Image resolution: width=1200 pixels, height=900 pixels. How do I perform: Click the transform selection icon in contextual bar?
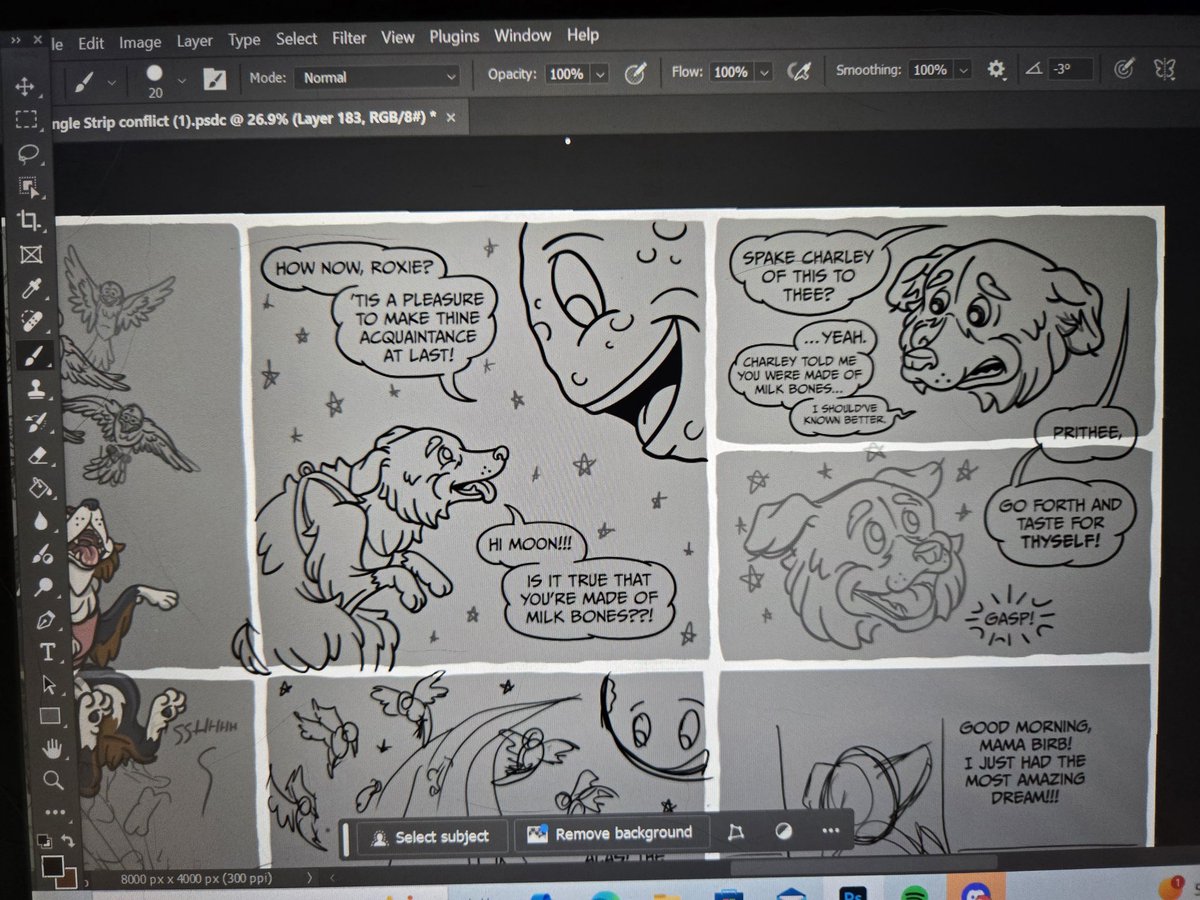pyautogui.click(x=735, y=832)
